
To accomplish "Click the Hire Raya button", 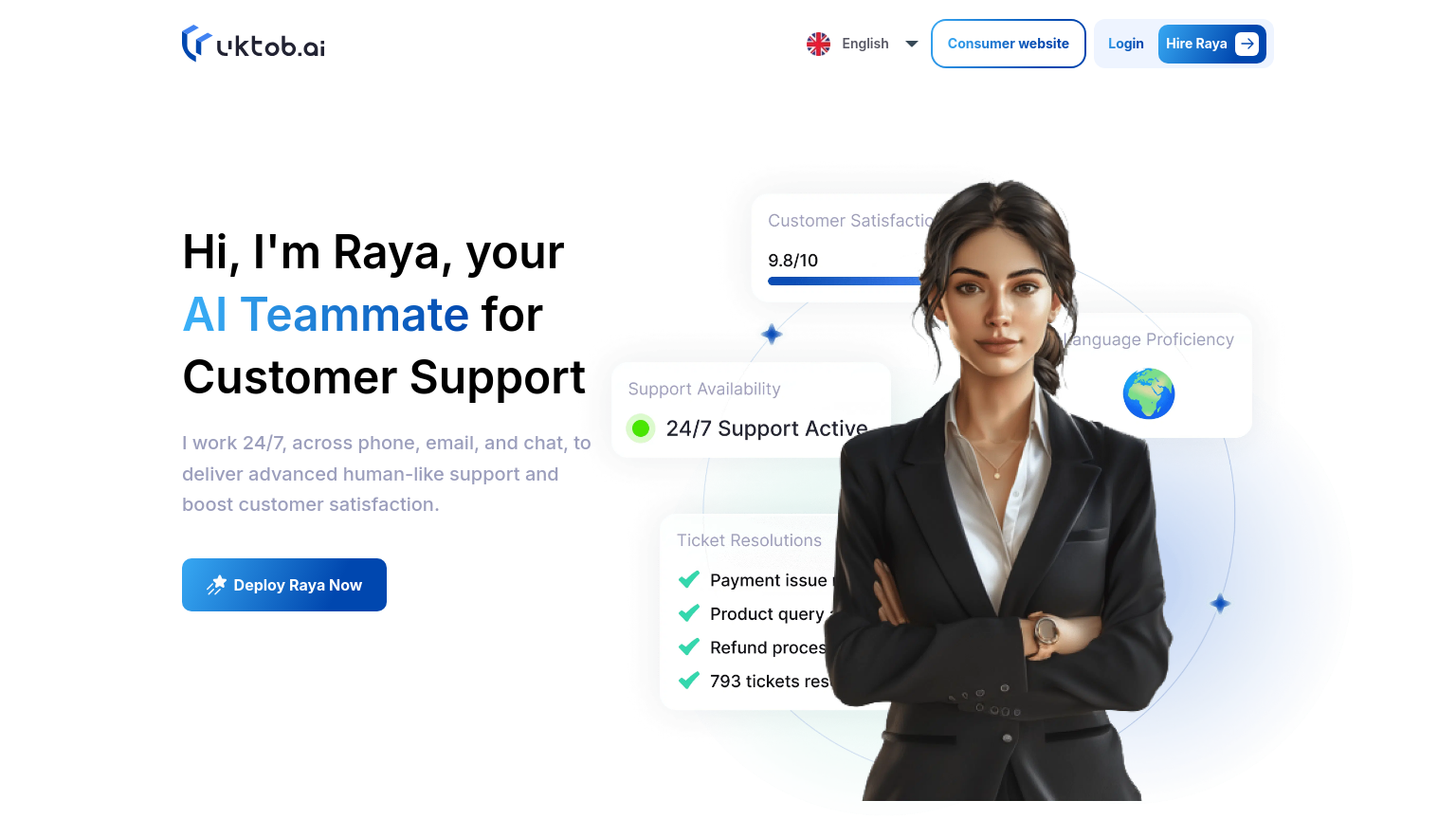I will 1212,44.
